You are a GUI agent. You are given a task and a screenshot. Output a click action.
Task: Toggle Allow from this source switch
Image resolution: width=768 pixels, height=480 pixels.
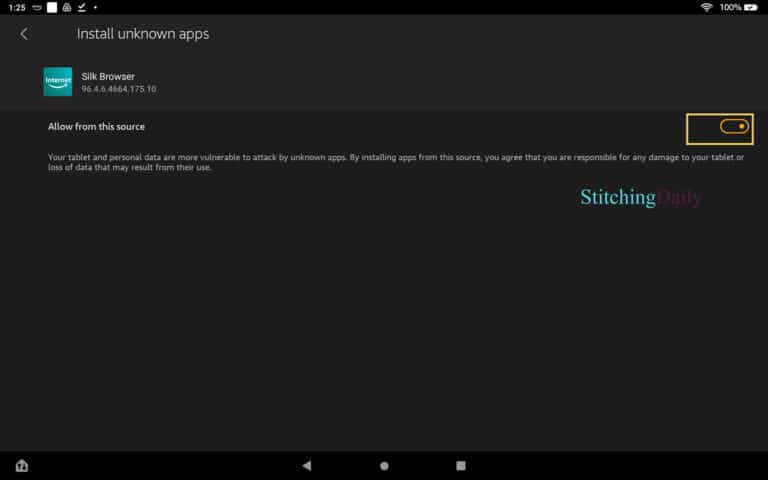click(734, 127)
